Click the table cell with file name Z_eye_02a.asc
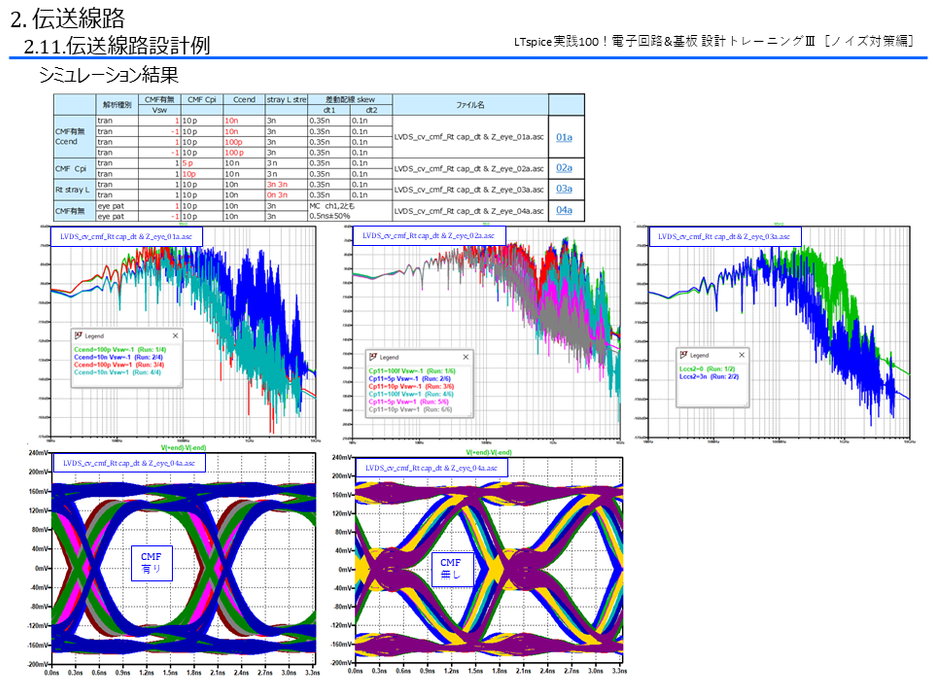Image resolution: width=933 pixels, height=700 pixels. click(x=470, y=168)
